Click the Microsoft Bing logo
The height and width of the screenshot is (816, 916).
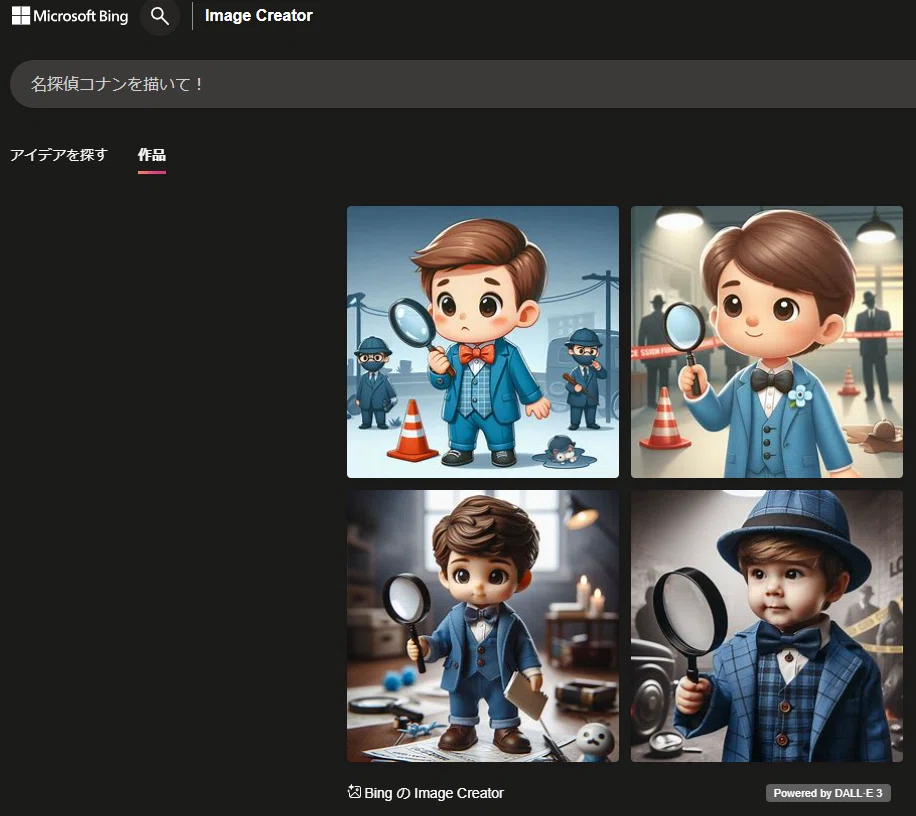coord(70,16)
